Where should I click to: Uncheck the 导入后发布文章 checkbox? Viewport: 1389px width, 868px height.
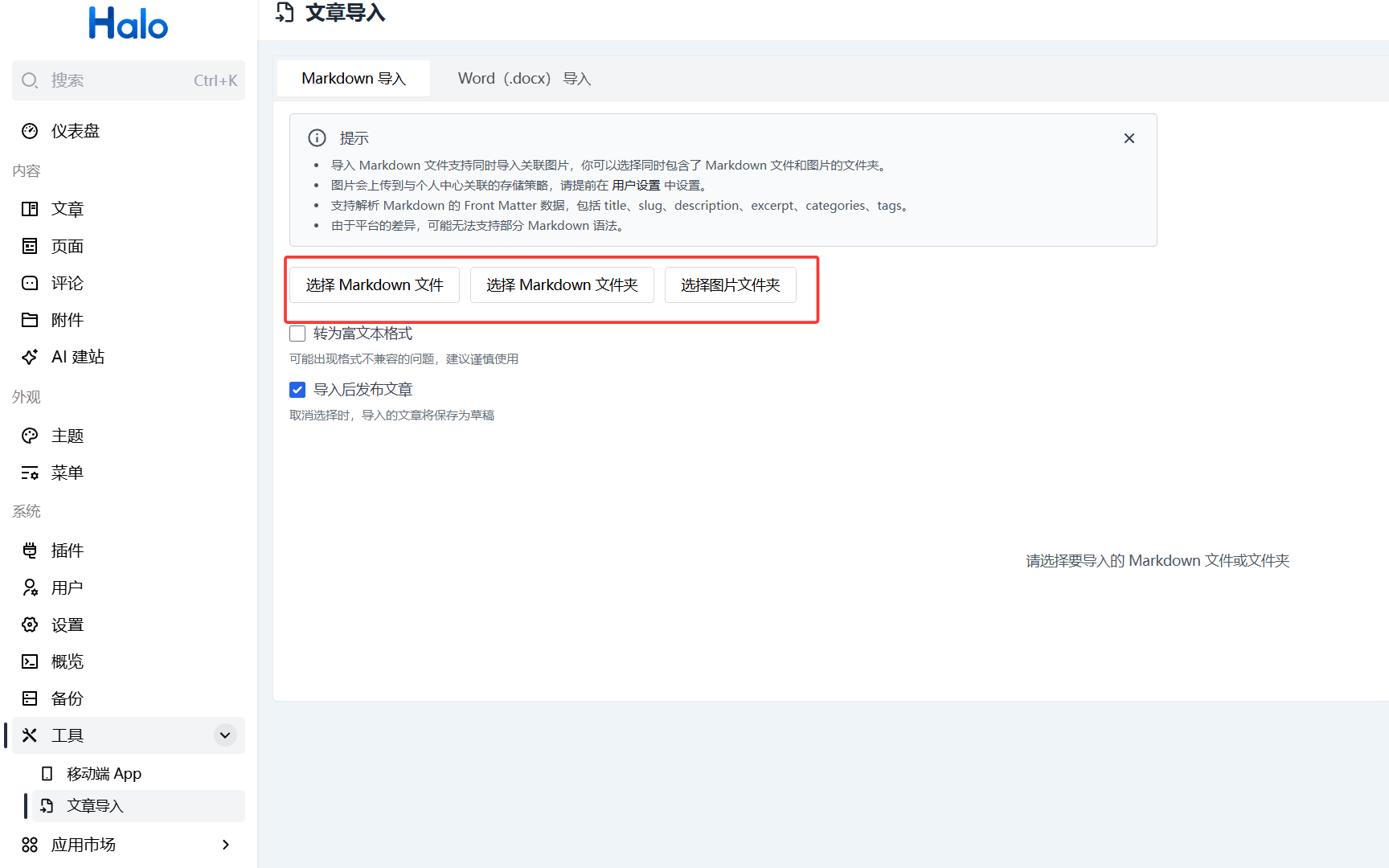tap(297, 390)
